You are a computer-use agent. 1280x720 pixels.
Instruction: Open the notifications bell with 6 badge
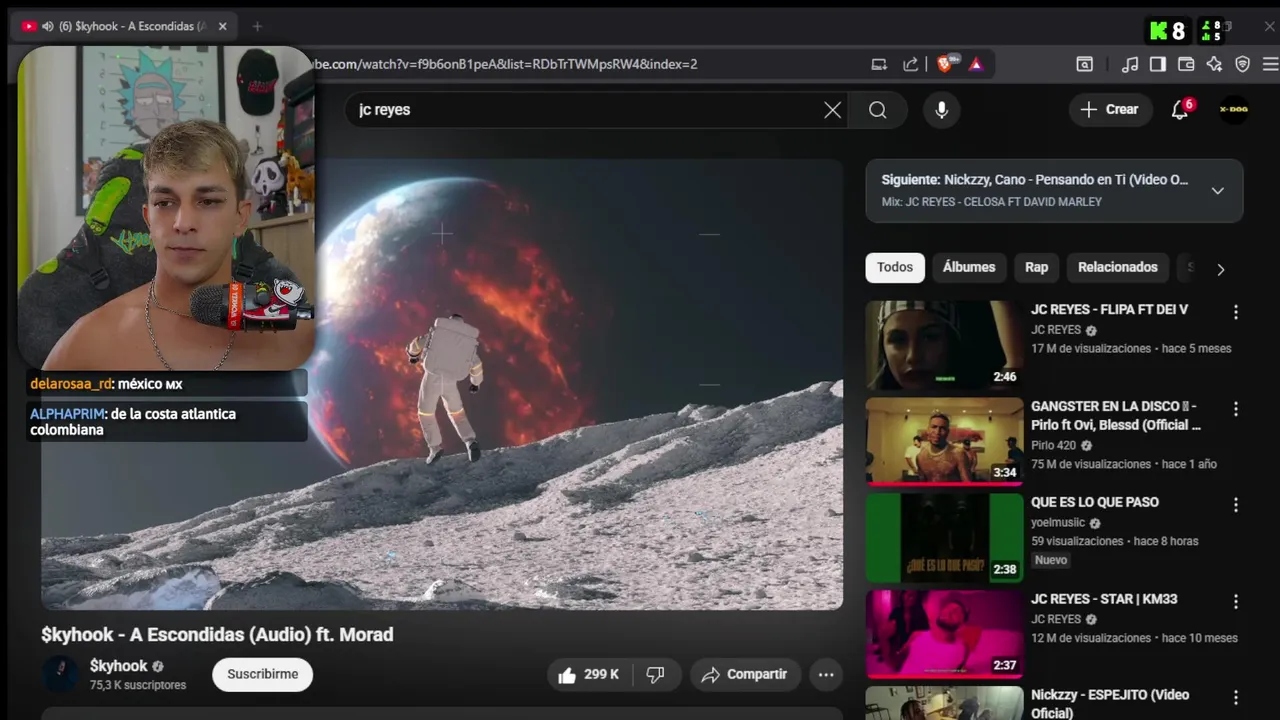click(1181, 109)
